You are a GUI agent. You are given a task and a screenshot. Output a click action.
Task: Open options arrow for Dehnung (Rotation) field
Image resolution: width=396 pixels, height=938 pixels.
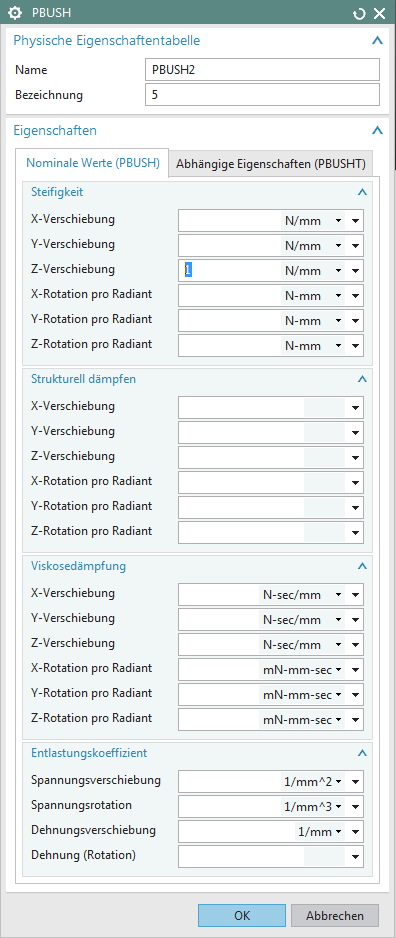tap(355, 857)
